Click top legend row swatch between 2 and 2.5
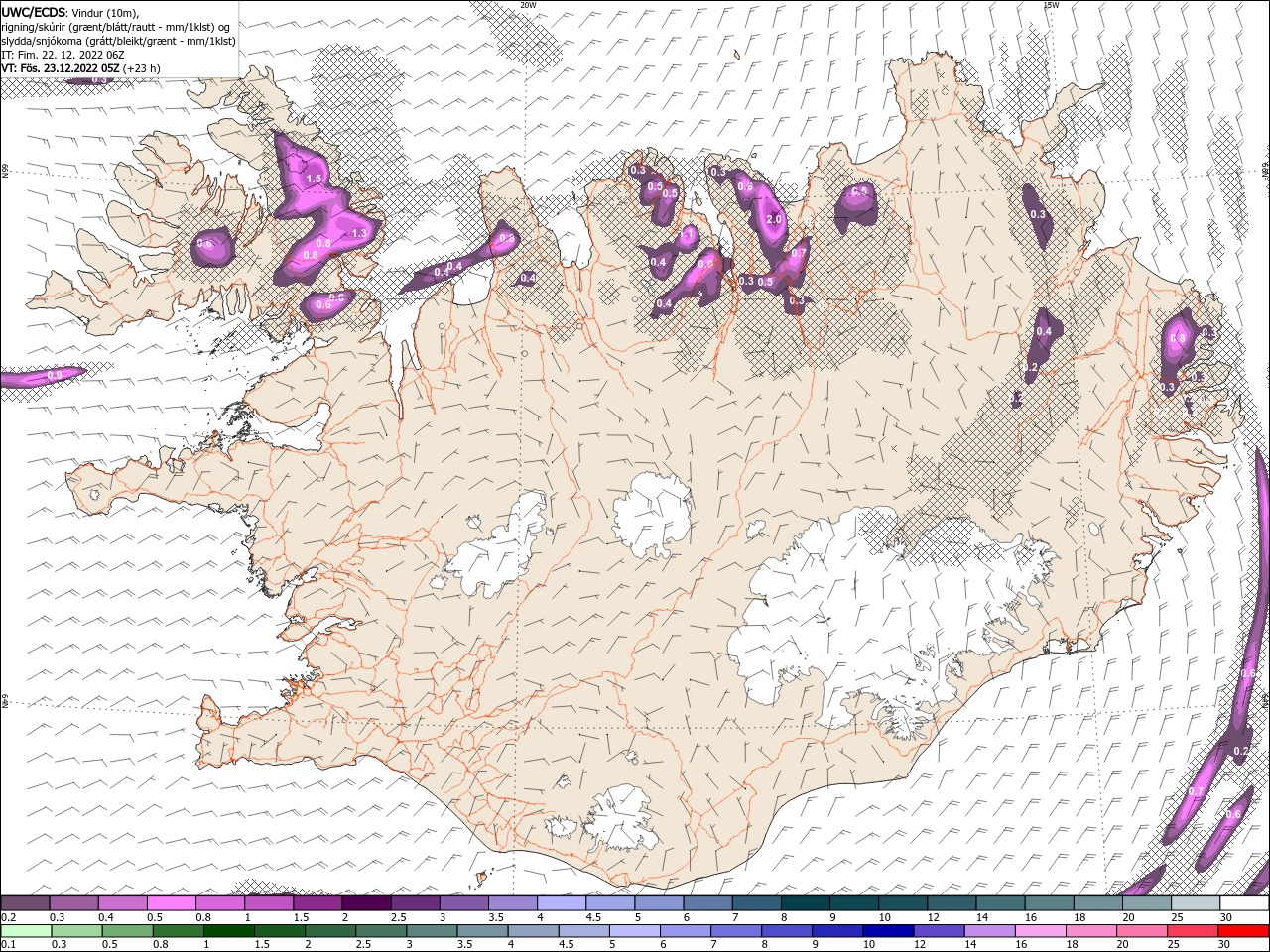 tap(366, 903)
